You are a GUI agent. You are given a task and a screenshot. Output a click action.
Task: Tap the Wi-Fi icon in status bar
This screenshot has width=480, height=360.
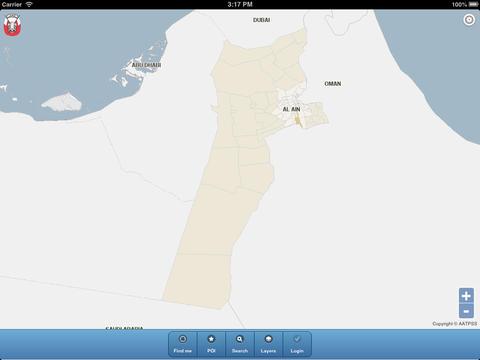coord(29,4)
